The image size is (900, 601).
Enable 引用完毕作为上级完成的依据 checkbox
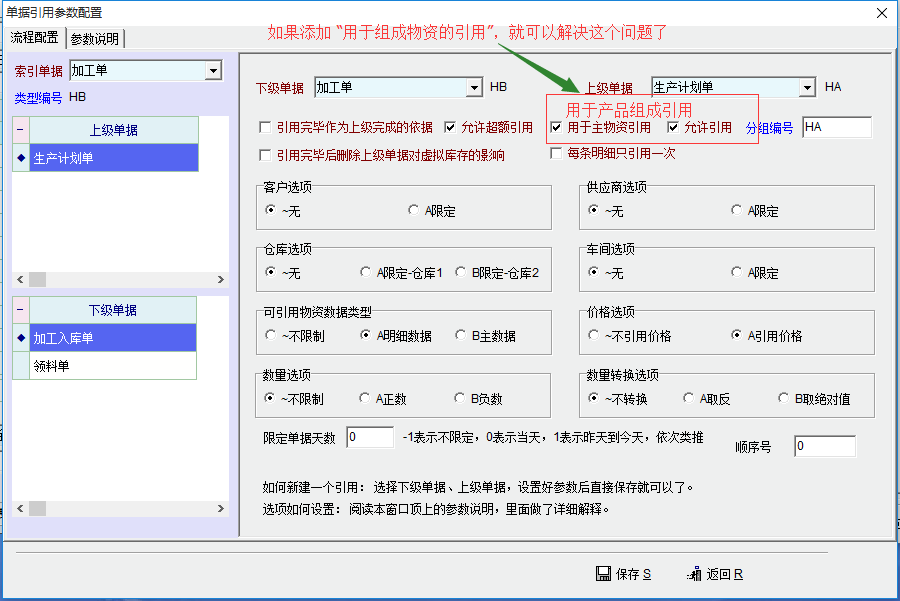(265, 128)
